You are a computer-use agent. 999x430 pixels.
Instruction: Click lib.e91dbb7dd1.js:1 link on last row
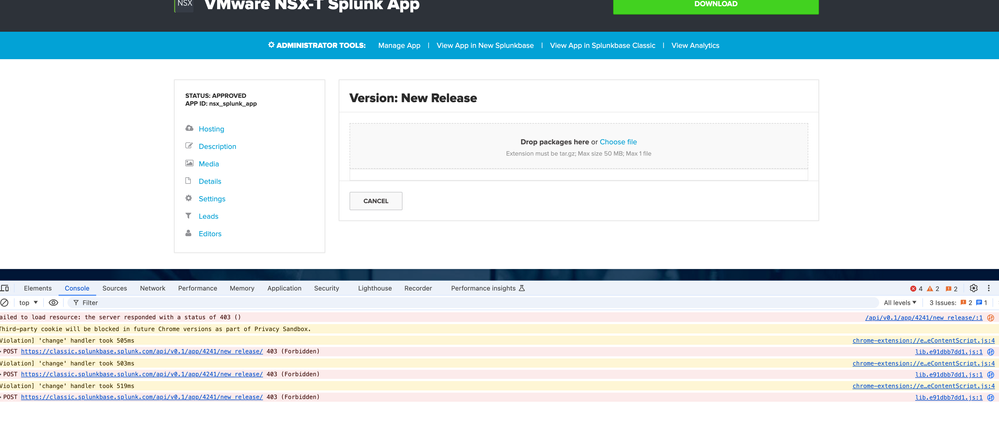(x=949, y=397)
